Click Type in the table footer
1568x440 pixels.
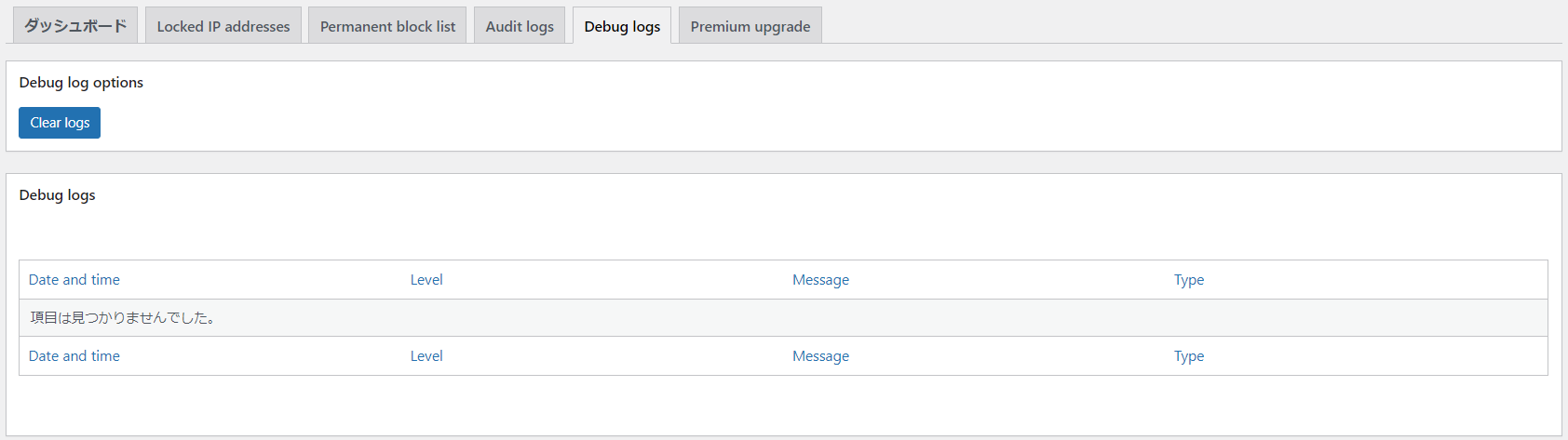pyautogui.click(x=1188, y=356)
